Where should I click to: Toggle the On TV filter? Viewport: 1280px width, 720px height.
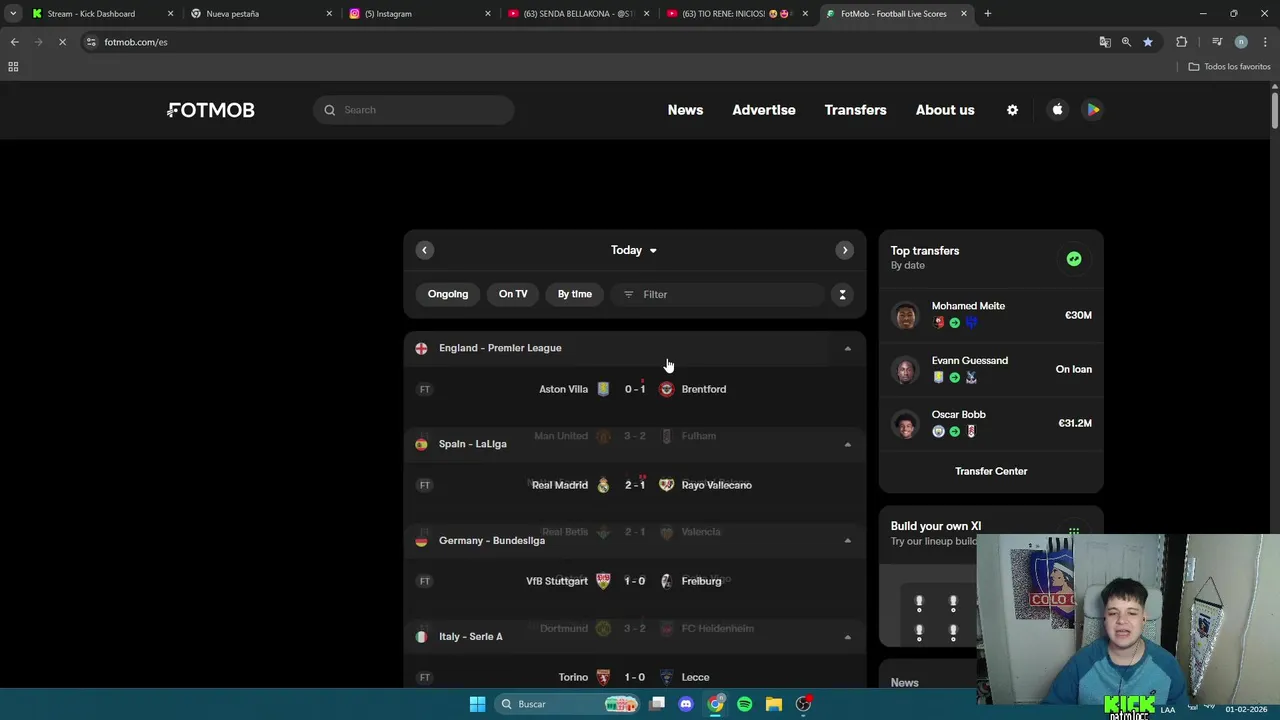coord(513,294)
